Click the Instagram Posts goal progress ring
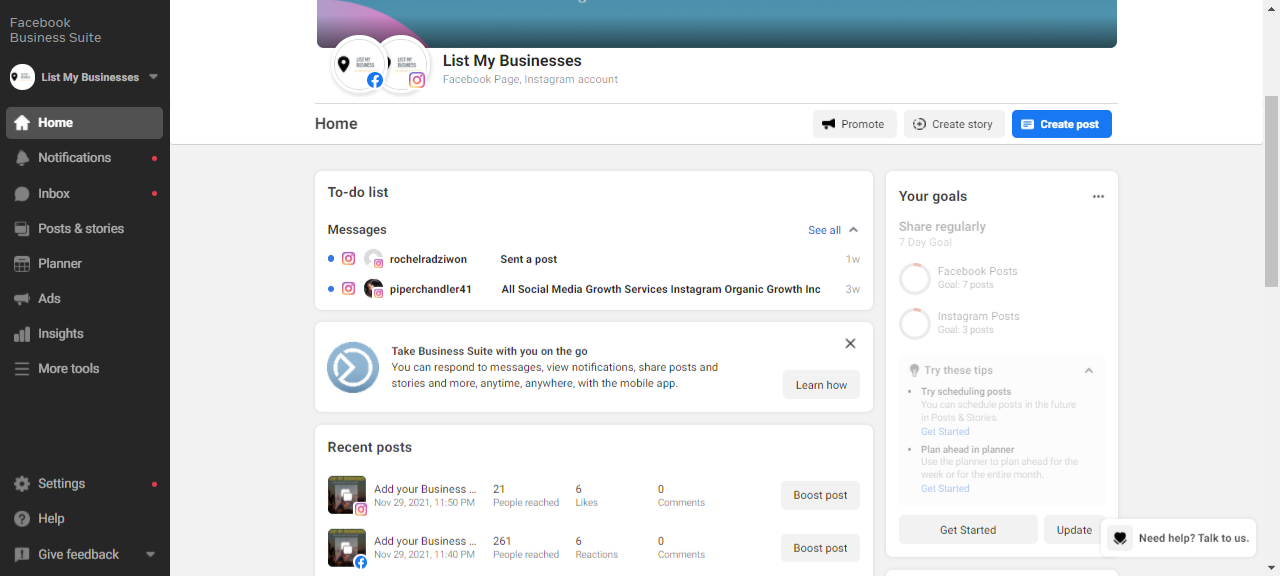 (915, 323)
